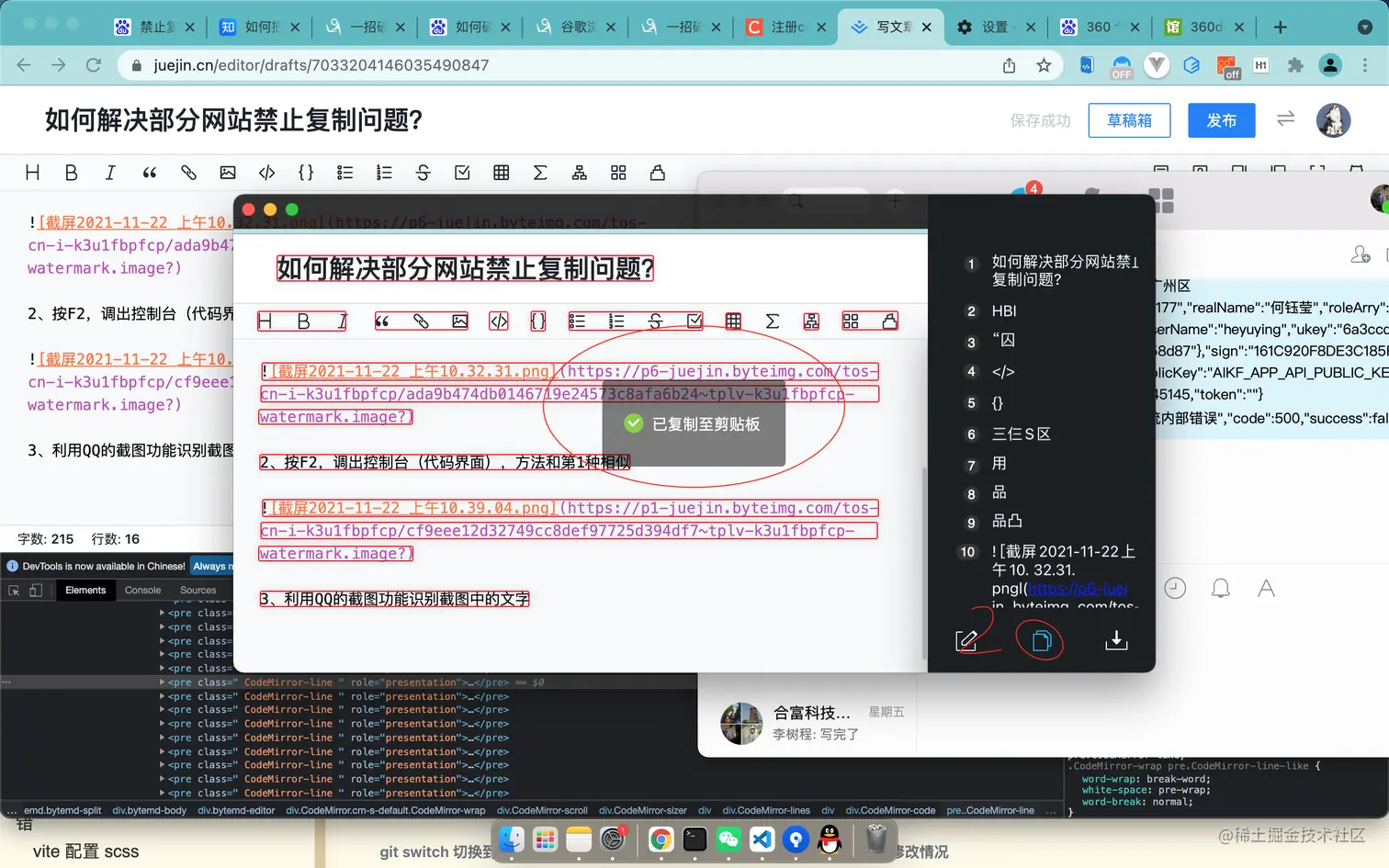
Task: Select the copy-to-clipboard icon in the side panel
Action: pyautogui.click(x=1040, y=640)
